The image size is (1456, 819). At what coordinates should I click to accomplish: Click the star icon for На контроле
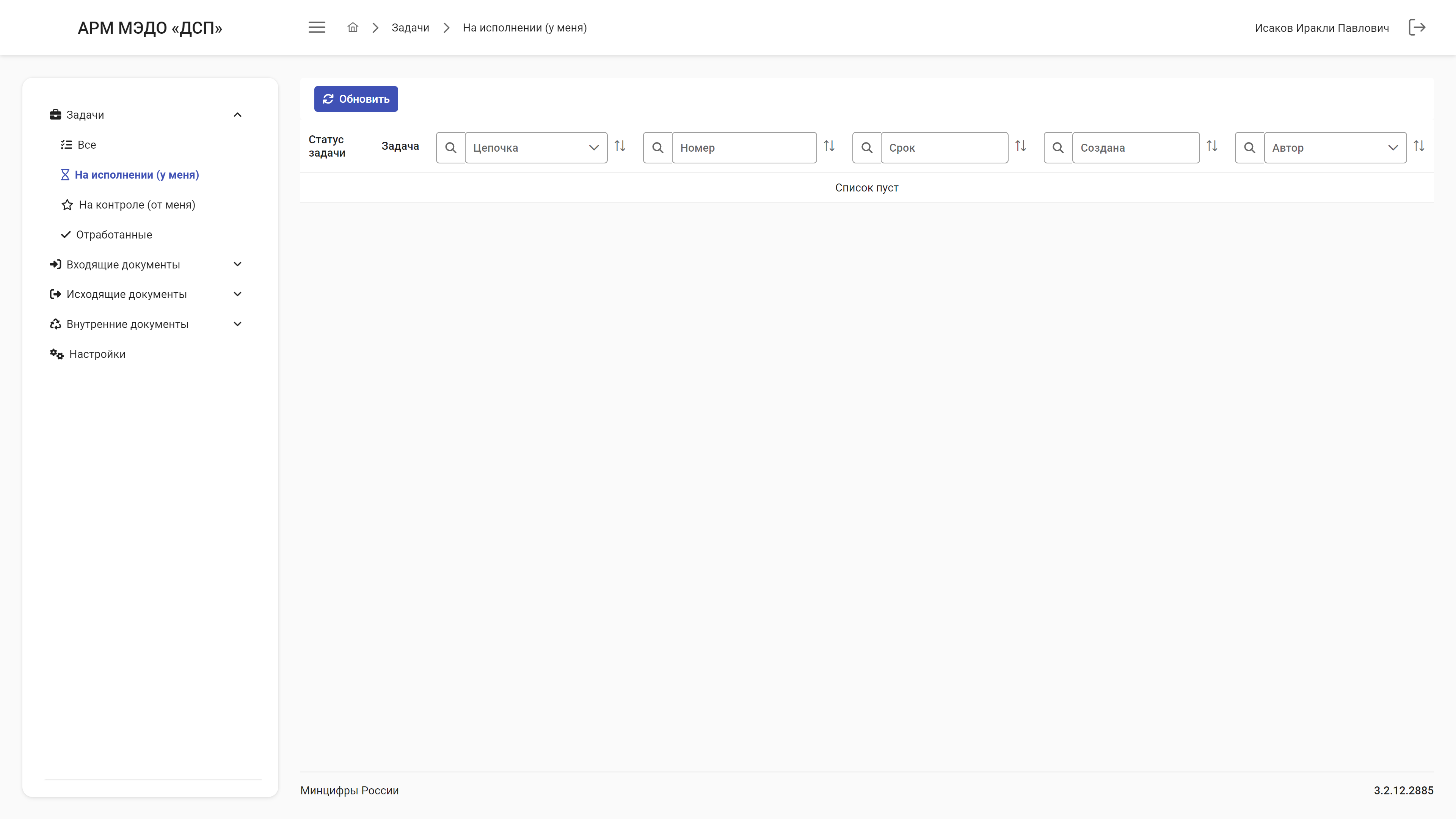tap(67, 205)
